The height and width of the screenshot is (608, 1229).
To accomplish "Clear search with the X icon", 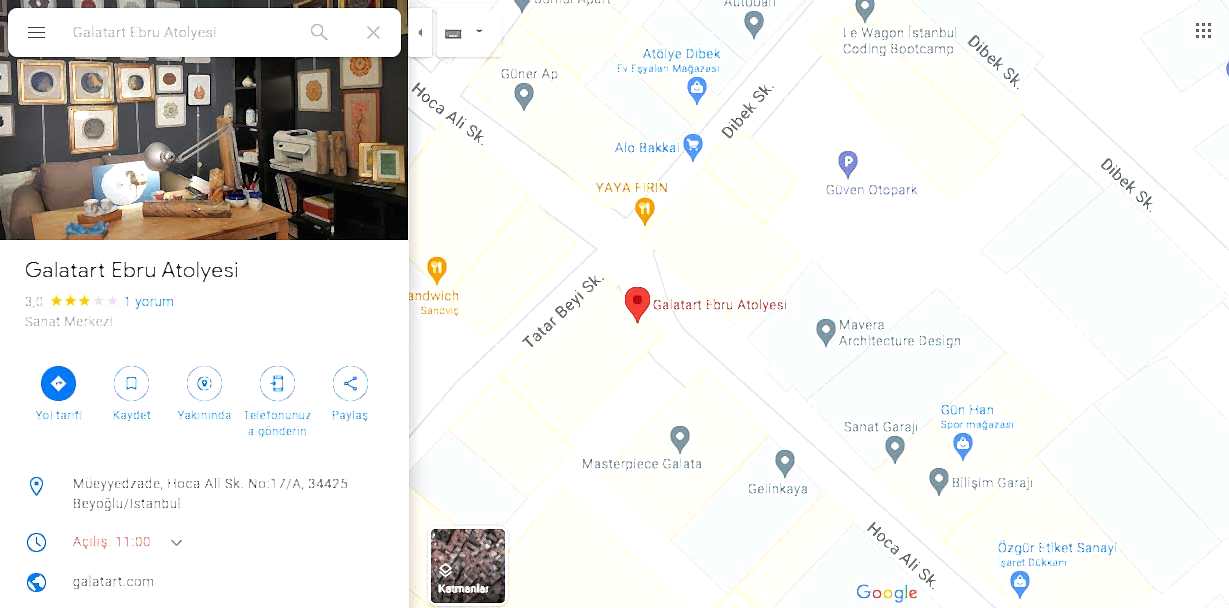I will [373, 32].
